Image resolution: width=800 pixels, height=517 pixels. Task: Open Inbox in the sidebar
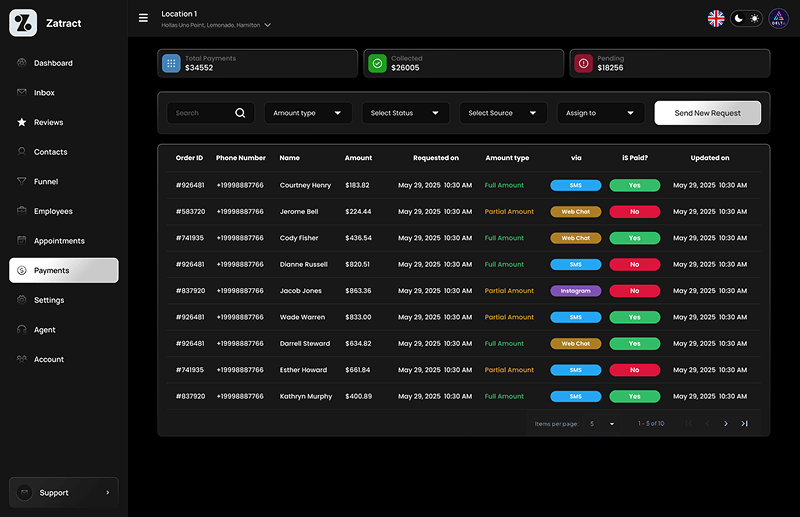point(44,93)
